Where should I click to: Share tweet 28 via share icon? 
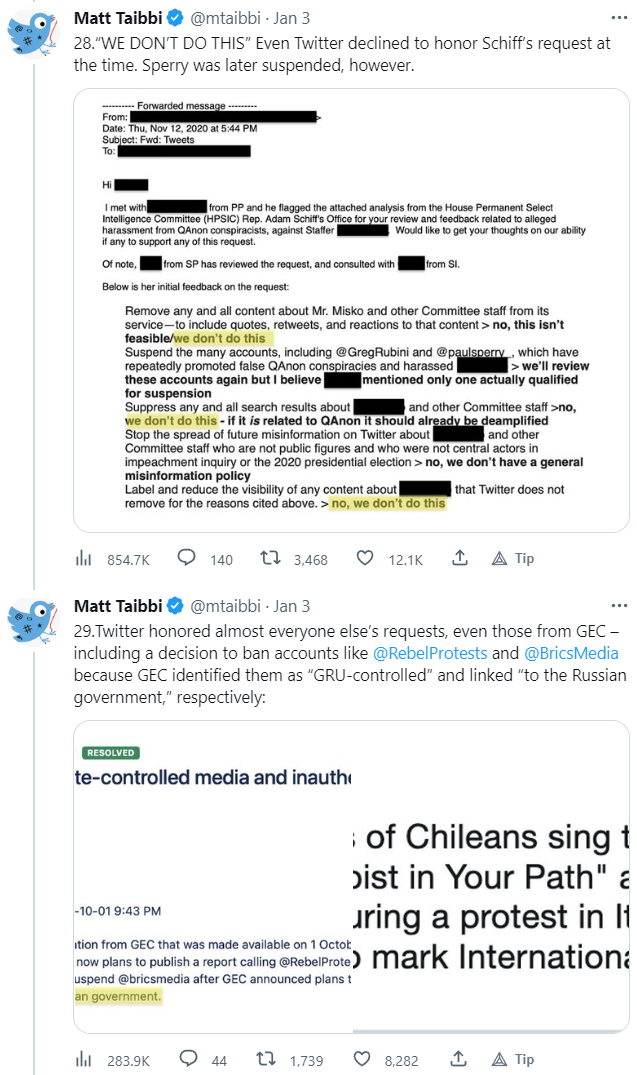[x=459, y=558]
